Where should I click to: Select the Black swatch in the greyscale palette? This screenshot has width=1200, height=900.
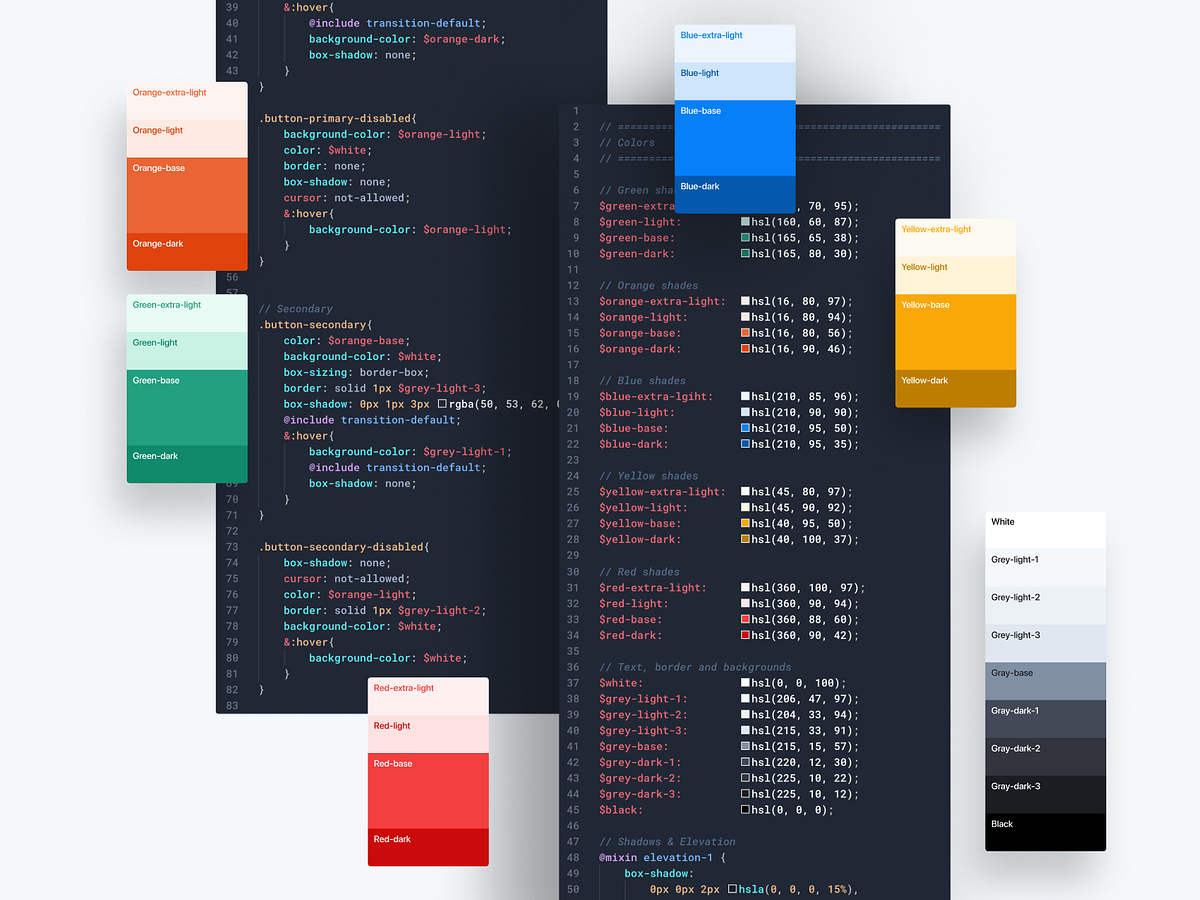click(1044, 832)
